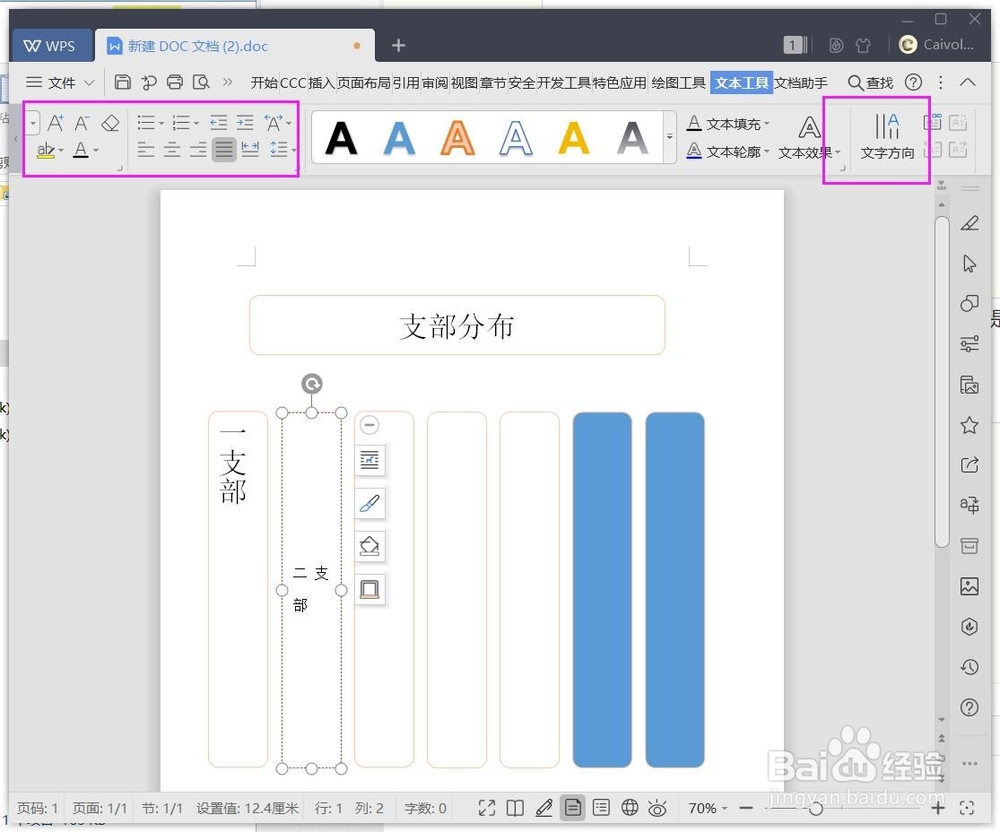Open the bulleted list dropdown arrow
Screen dimensions: 1000x832
coord(161,122)
